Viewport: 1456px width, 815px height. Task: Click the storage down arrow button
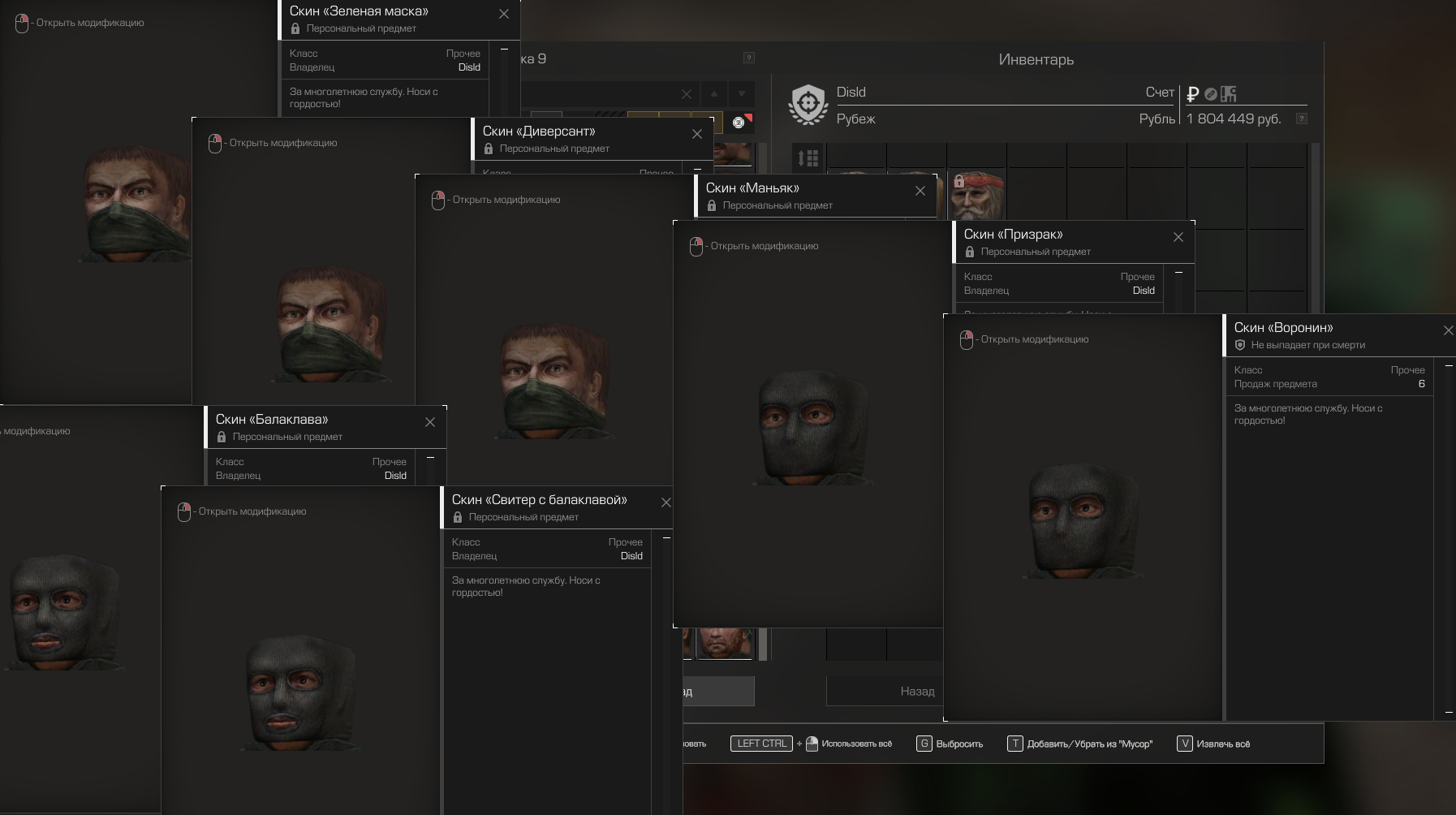click(x=742, y=93)
